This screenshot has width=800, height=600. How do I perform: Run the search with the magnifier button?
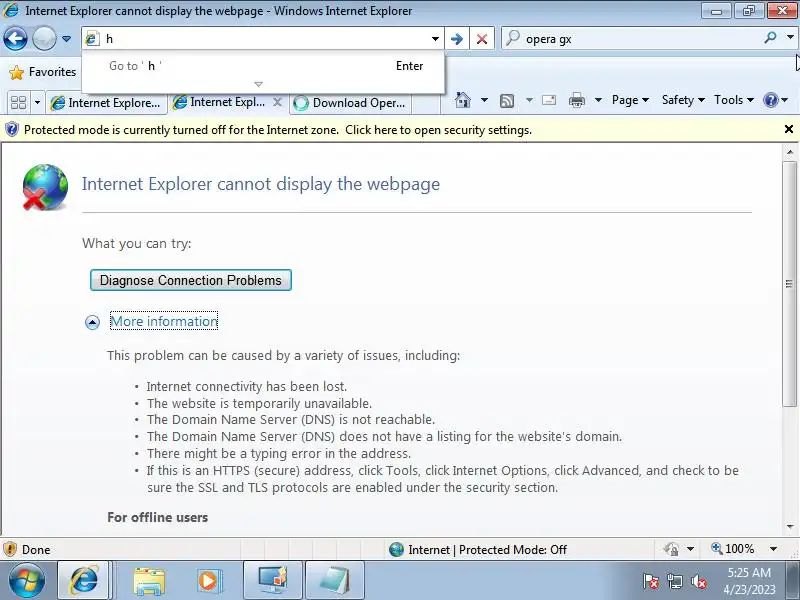[x=770, y=38]
